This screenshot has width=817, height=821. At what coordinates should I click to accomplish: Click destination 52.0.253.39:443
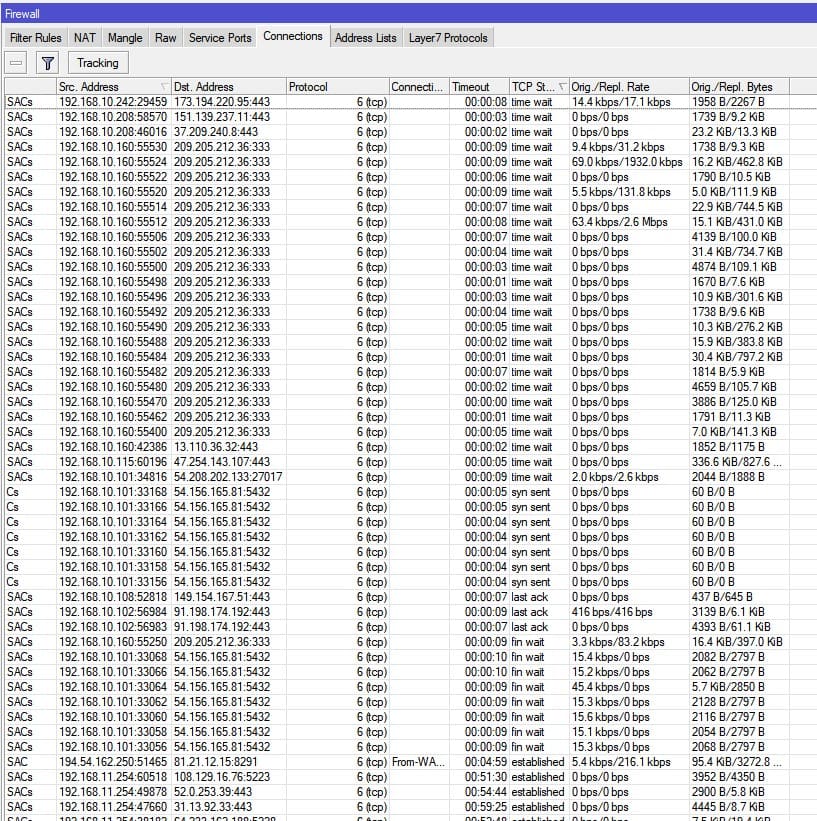point(213,792)
